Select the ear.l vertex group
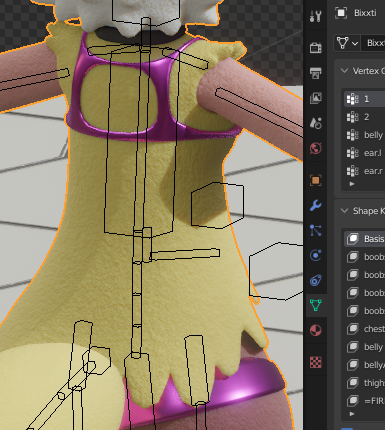 click(364, 153)
